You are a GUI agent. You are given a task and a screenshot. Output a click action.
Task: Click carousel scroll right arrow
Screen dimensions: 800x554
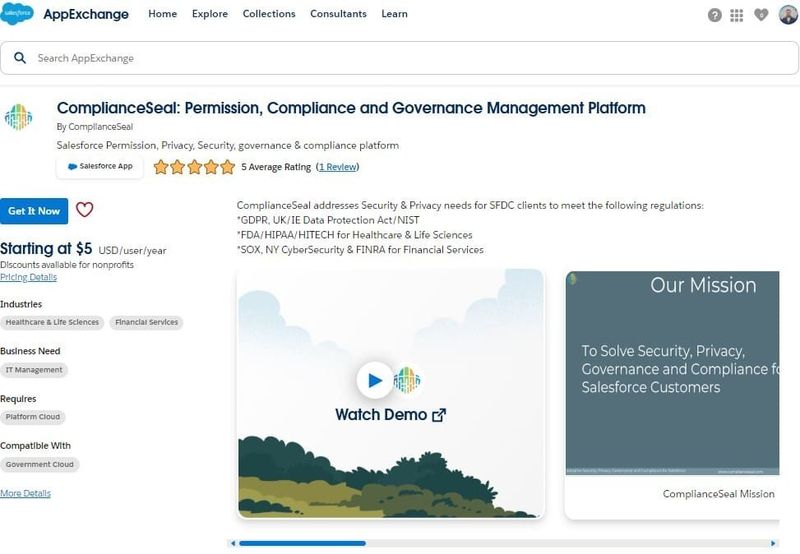(x=773, y=543)
